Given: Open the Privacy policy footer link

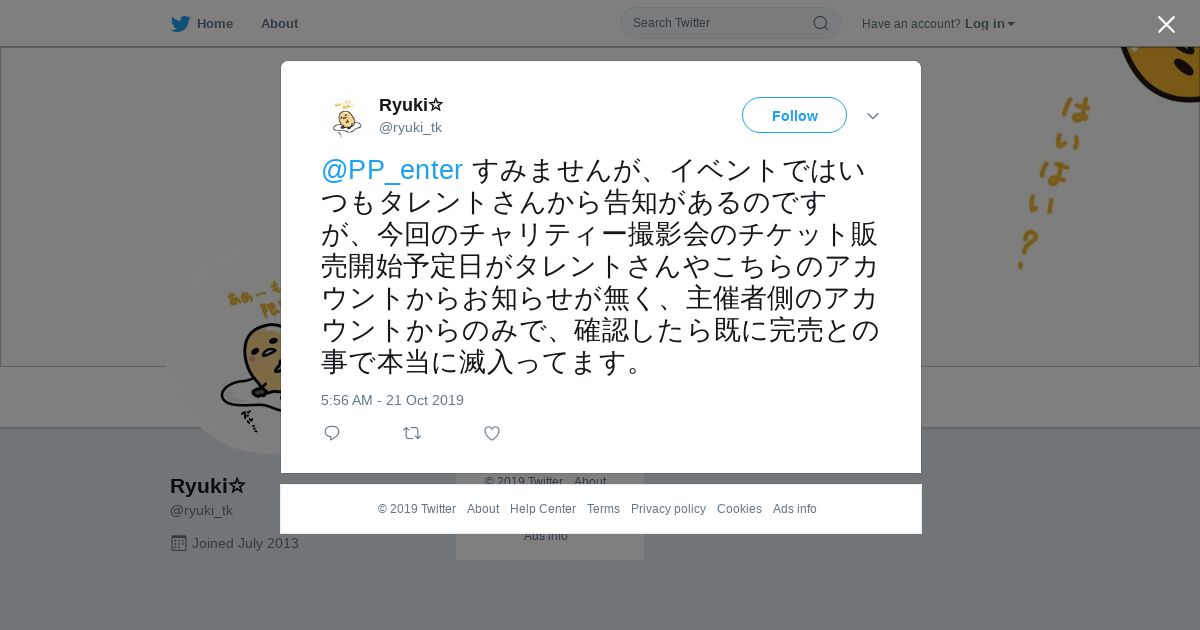Looking at the screenshot, I should pos(668,509).
